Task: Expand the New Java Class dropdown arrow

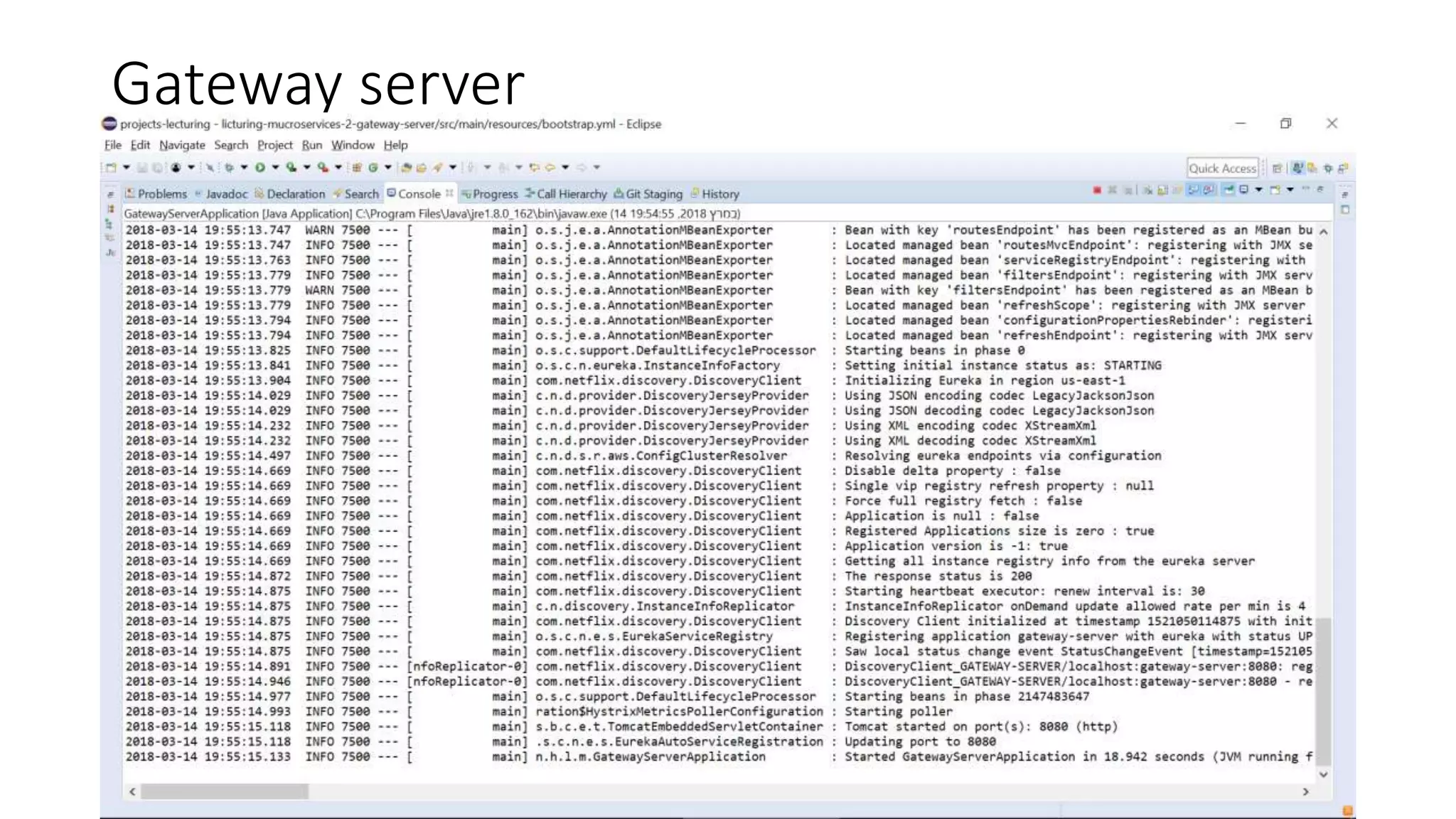Action: click(x=388, y=168)
